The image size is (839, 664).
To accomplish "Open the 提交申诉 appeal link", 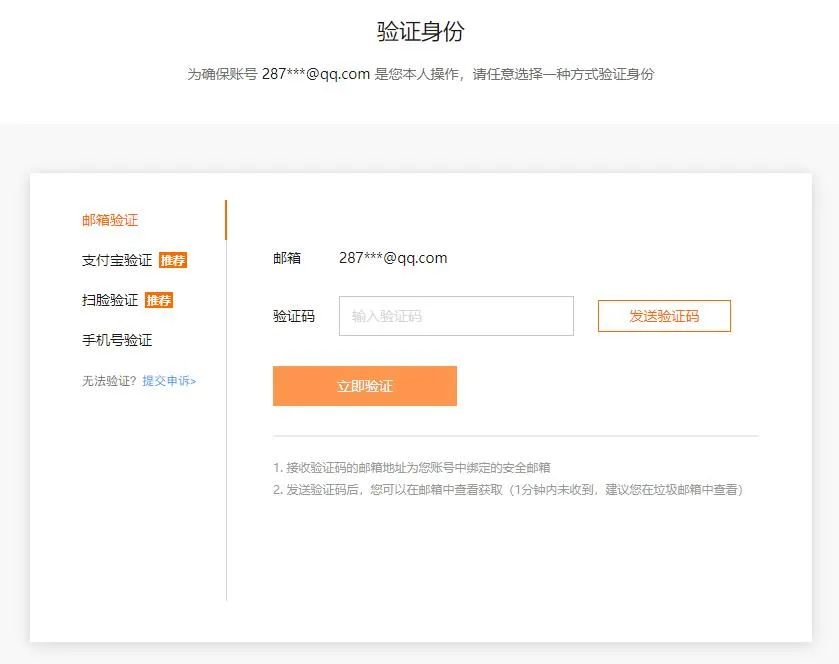I will coord(169,381).
